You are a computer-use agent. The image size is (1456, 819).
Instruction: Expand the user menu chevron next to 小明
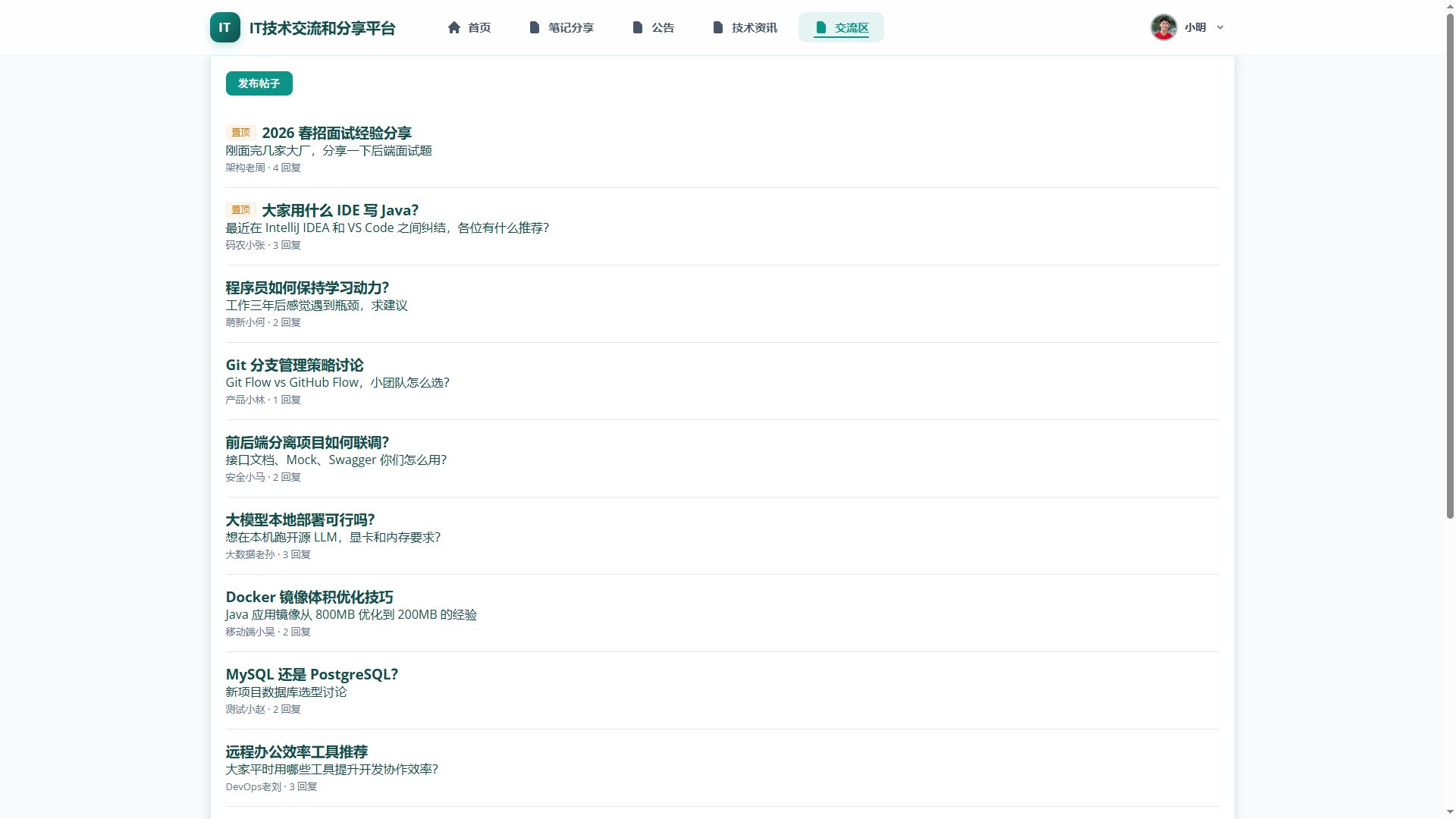(x=1220, y=27)
